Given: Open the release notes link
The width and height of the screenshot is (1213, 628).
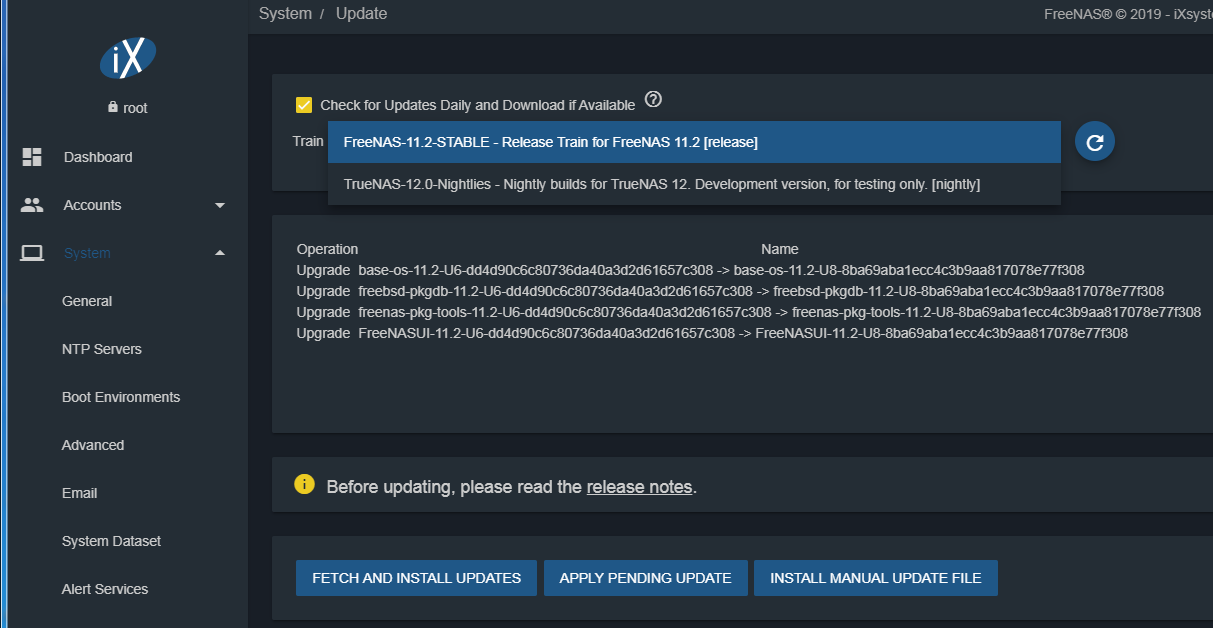Looking at the screenshot, I should (639, 487).
